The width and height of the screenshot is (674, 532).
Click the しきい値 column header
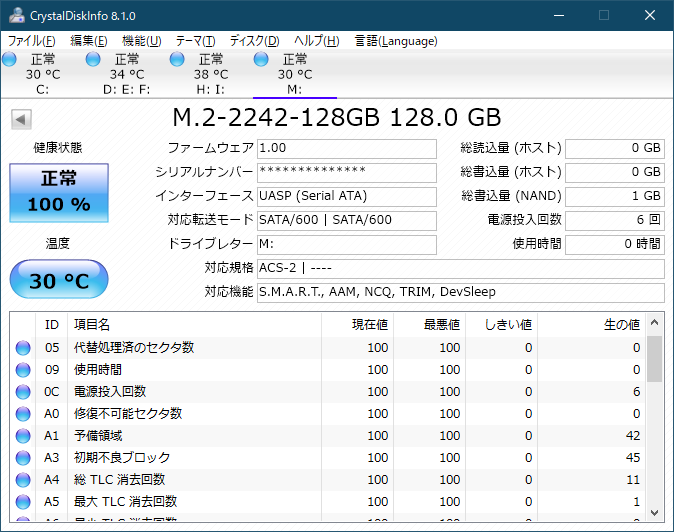pyautogui.click(x=501, y=324)
